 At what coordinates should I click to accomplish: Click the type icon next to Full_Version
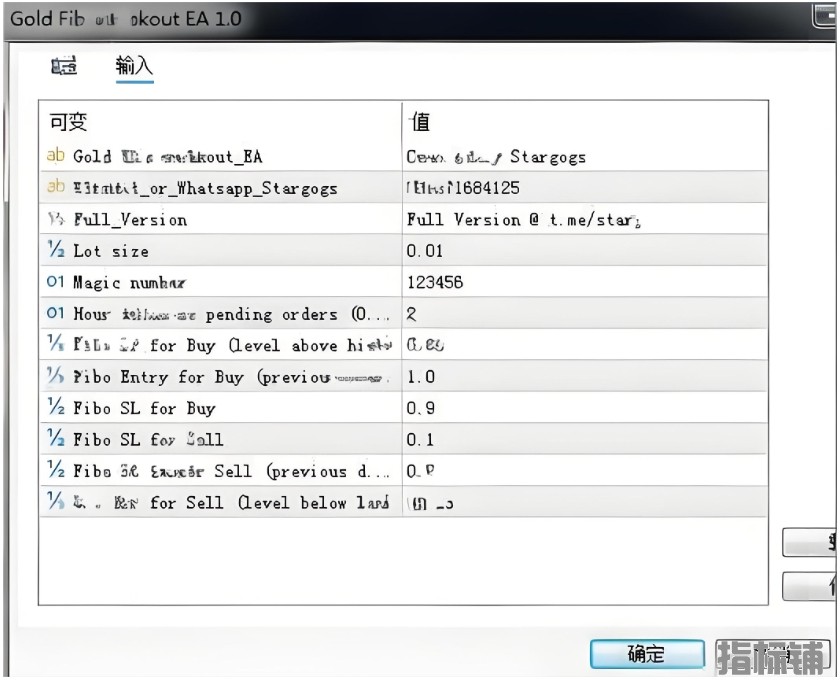[55, 219]
